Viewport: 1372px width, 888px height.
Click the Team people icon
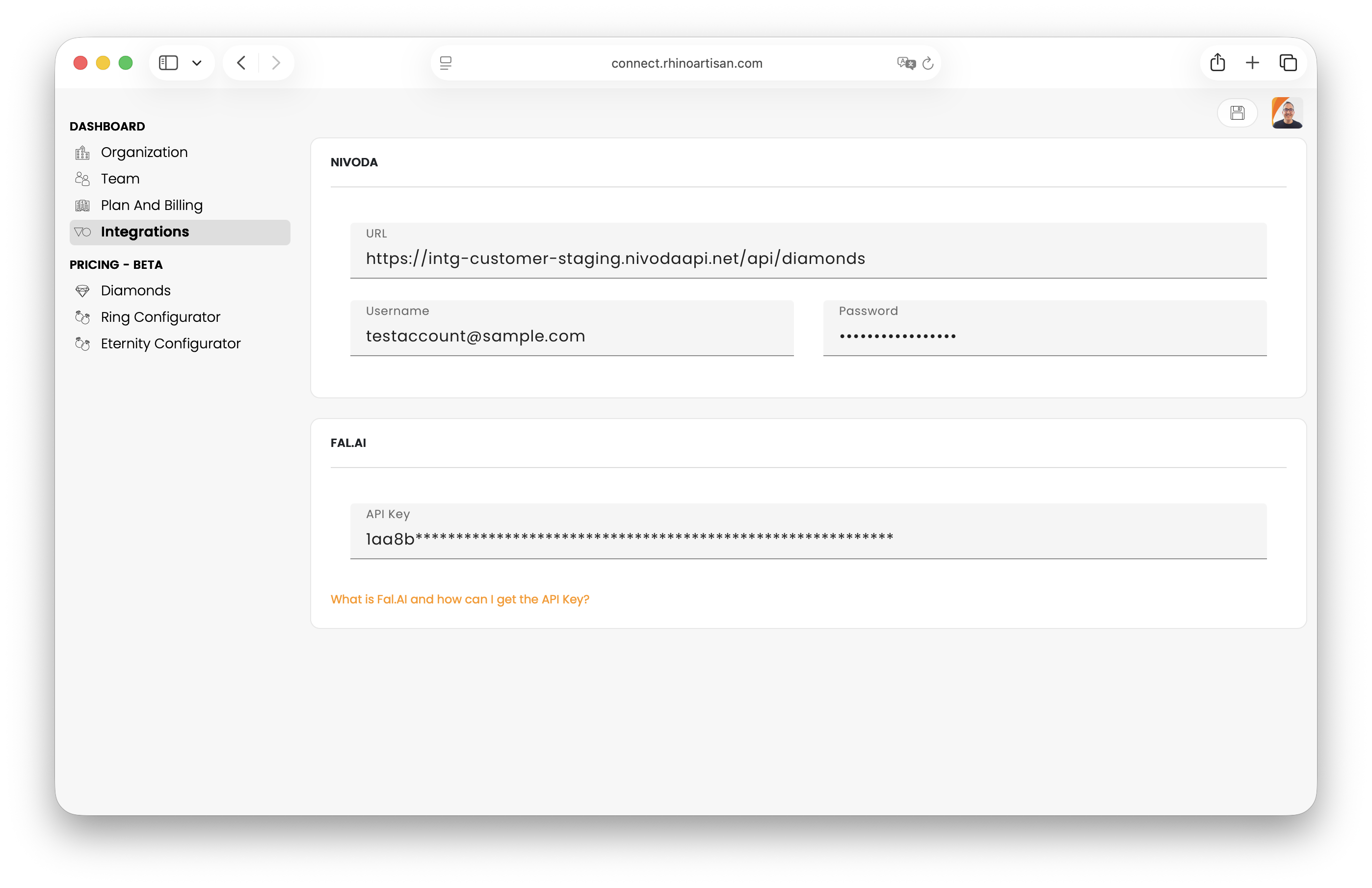click(82, 179)
